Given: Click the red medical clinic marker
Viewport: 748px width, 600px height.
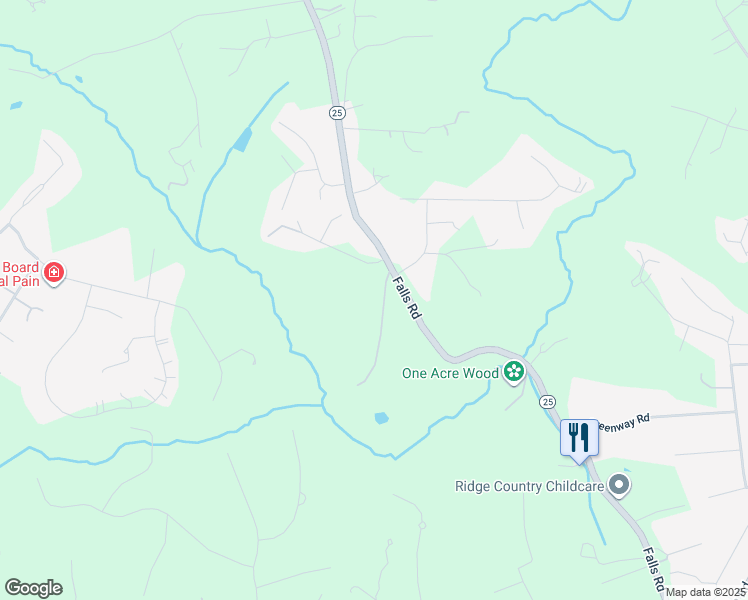Looking at the screenshot, I should pos(54,273).
